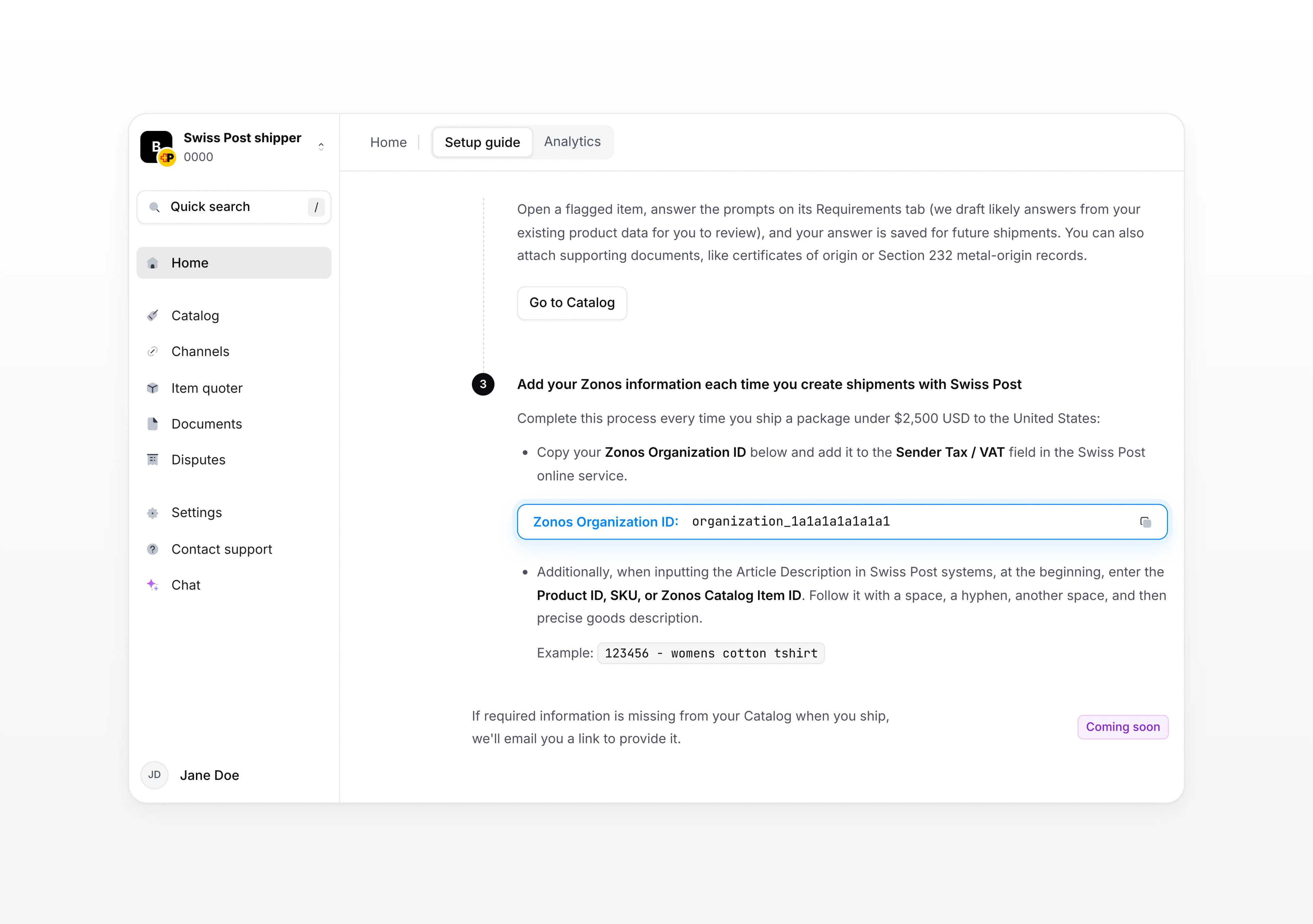Viewport: 1313px width, 924px height.
Task: Open the Item quoter sidebar item
Action: tap(234, 388)
